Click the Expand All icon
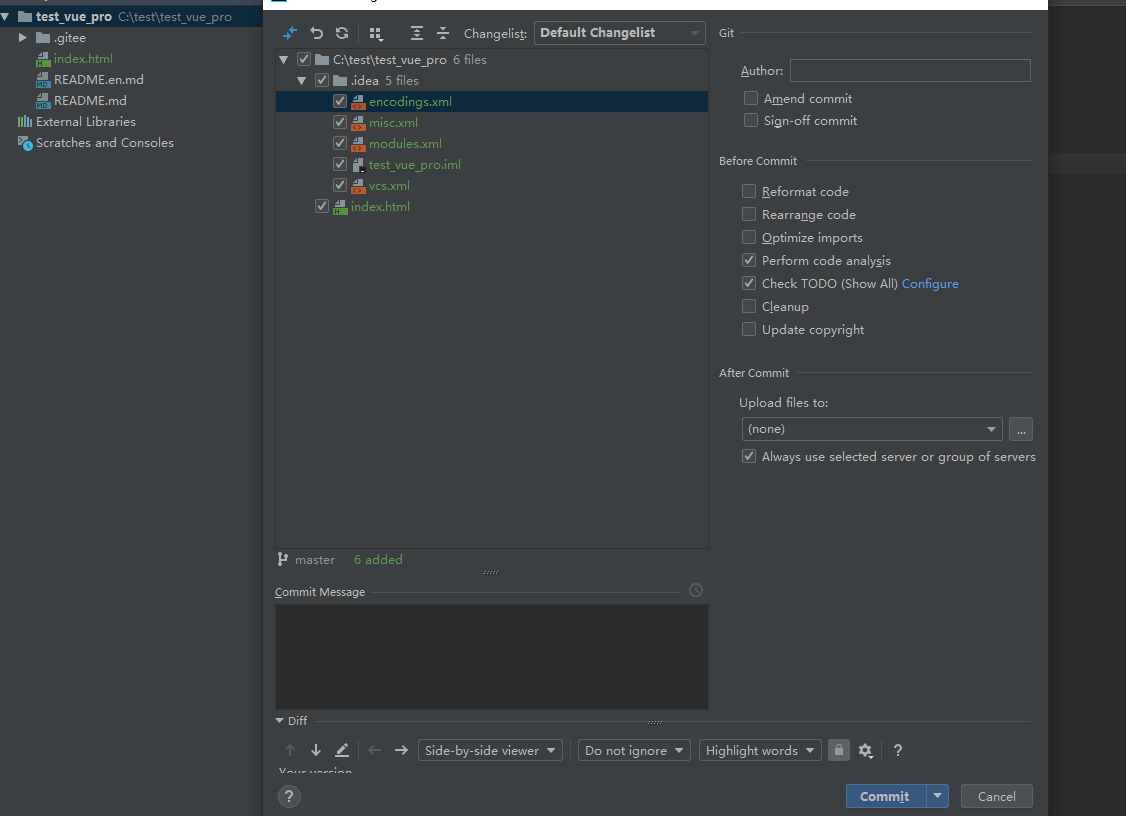The height and width of the screenshot is (816, 1126). point(417,33)
